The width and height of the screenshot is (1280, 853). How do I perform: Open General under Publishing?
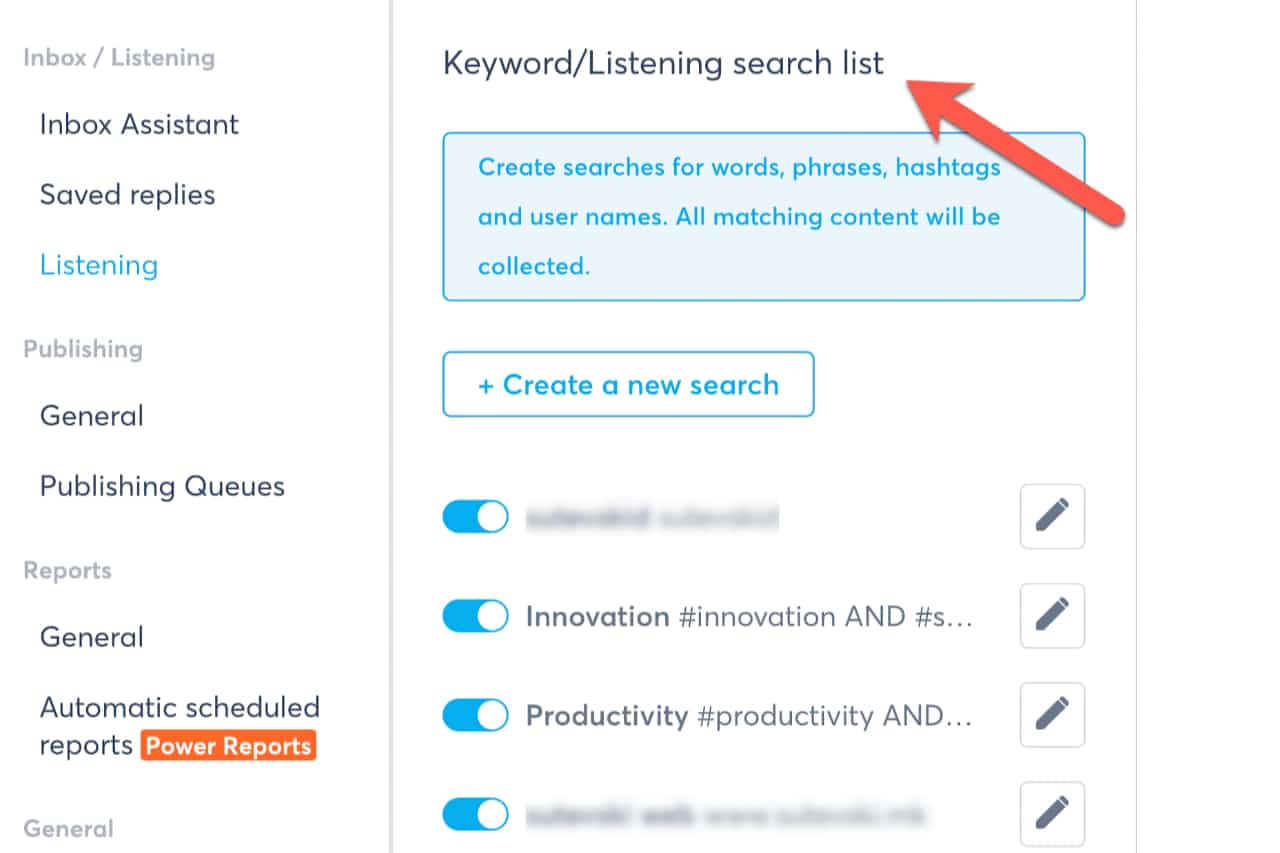(x=92, y=416)
